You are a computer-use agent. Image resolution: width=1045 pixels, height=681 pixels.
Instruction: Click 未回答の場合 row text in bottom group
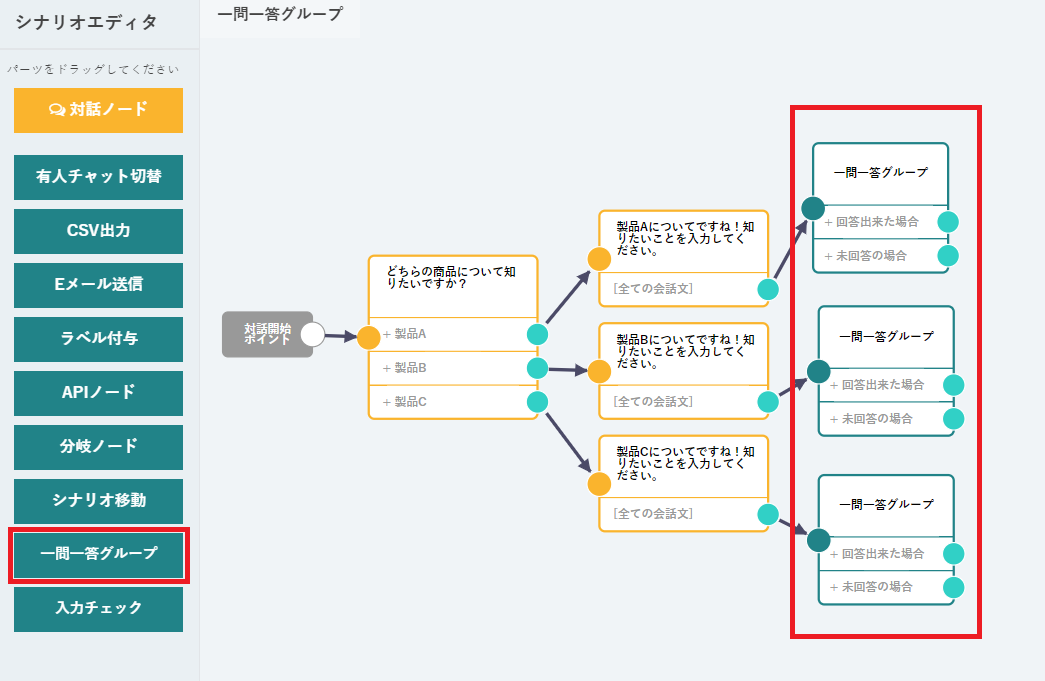[x=877, y=587]
